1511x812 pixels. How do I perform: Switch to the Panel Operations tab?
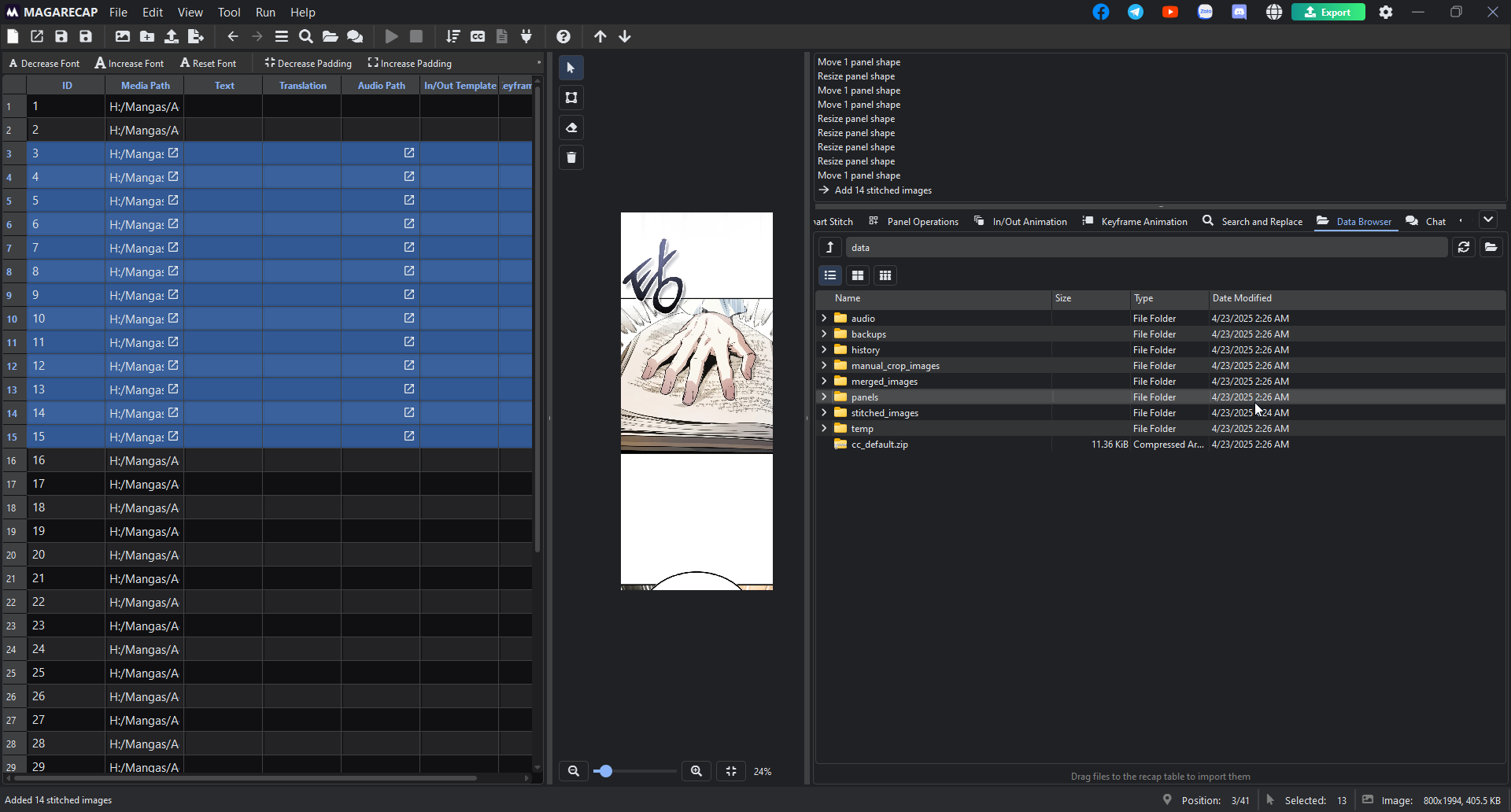[x=914, y=221]
